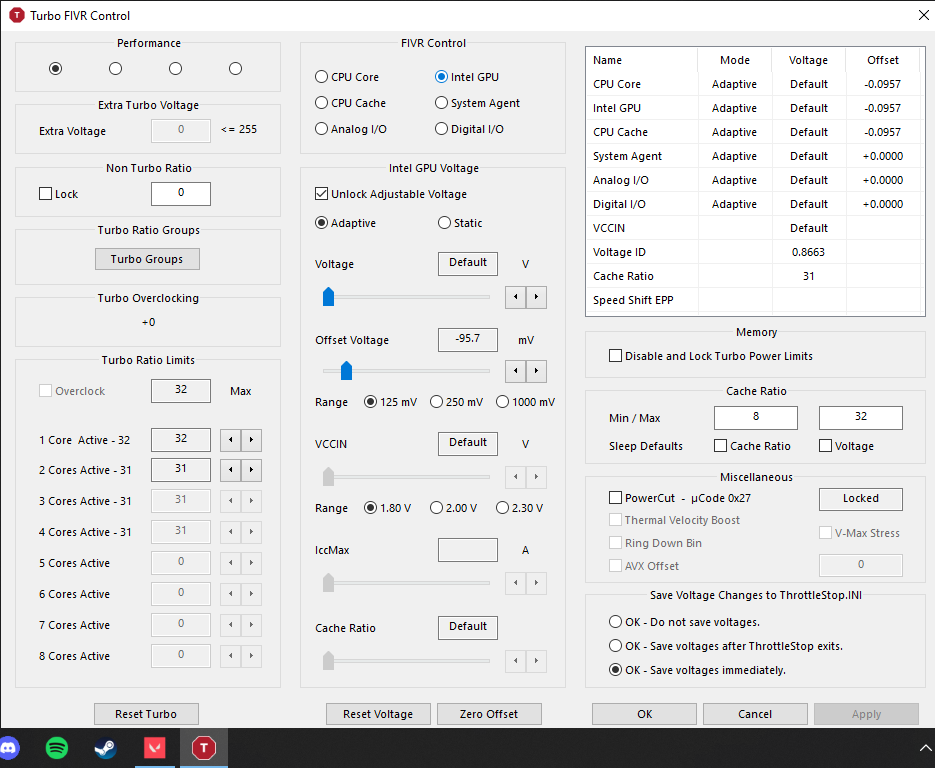The width and height of the screenshot is (935, 768).
Task: Click the Cancel button
Action: tap(755, 714)
